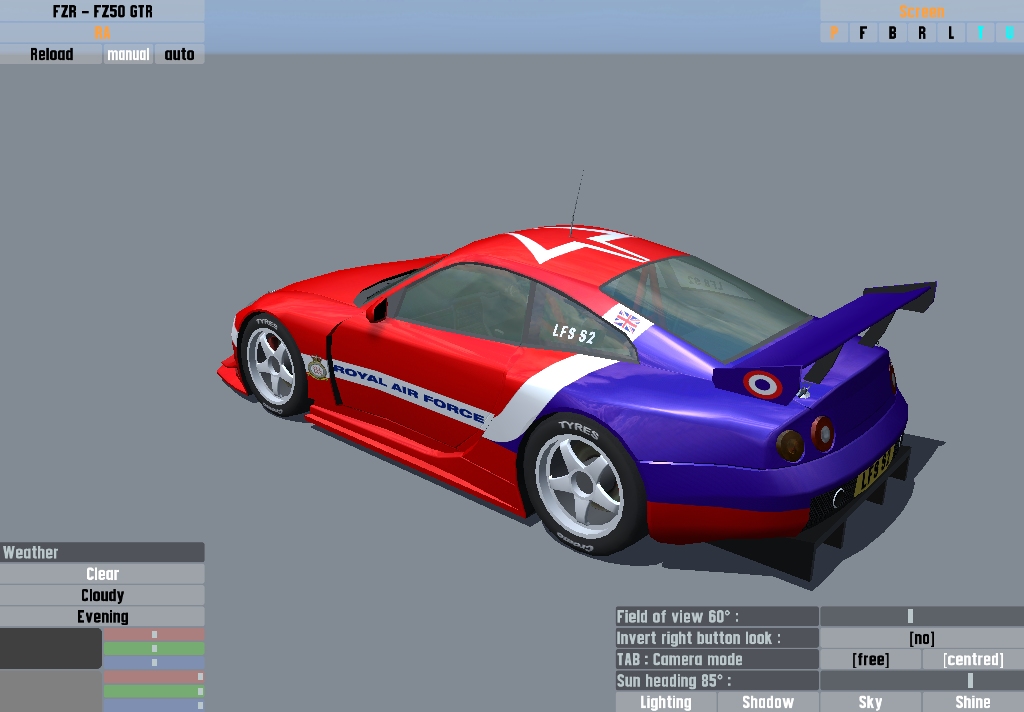The width and height of the screenshot is (1024, 712).
Task: Set camera mode to [centred]
Action: pyautogui.click(x=973, y=660)
